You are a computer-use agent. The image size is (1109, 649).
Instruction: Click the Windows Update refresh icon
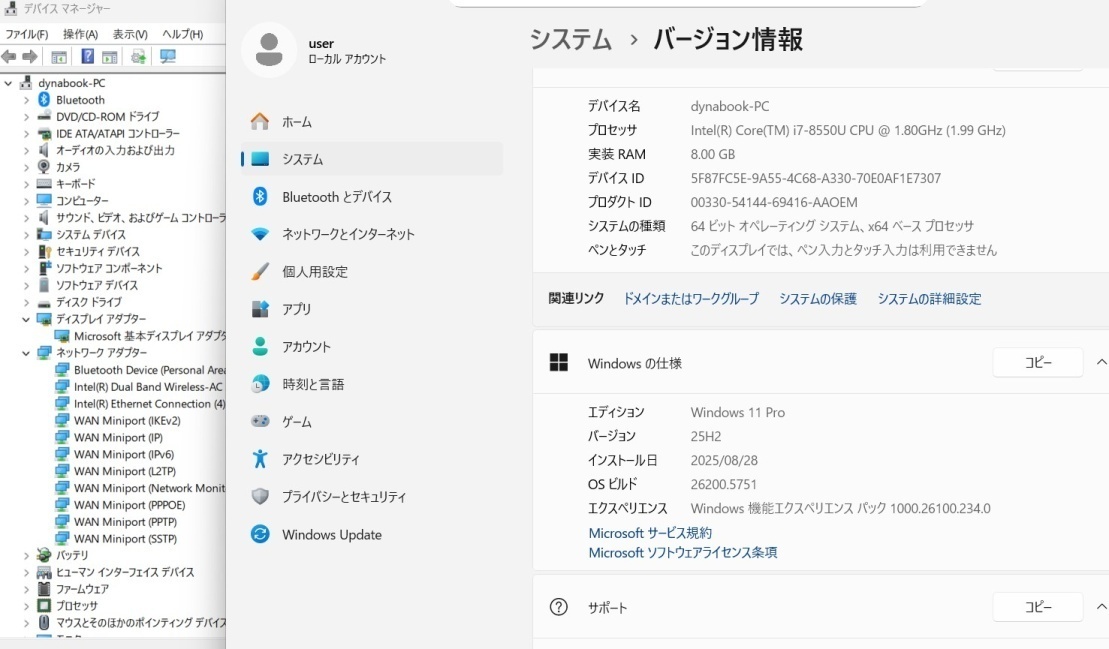[x=260, y=534]
